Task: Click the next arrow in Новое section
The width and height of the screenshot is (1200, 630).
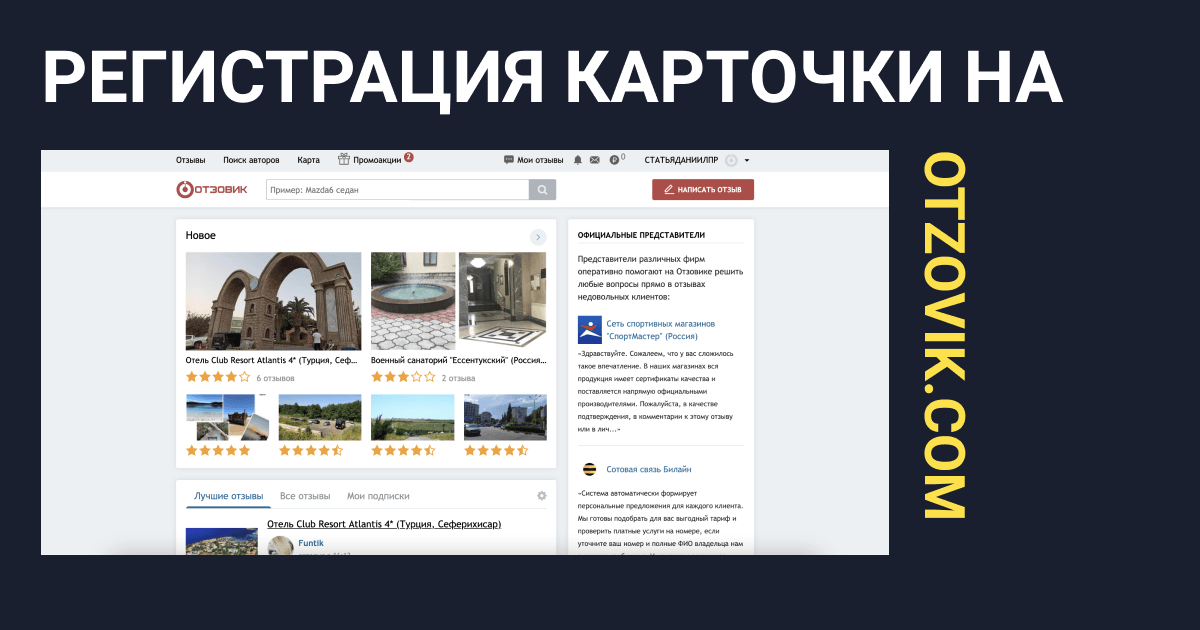Action: (538, 237)
